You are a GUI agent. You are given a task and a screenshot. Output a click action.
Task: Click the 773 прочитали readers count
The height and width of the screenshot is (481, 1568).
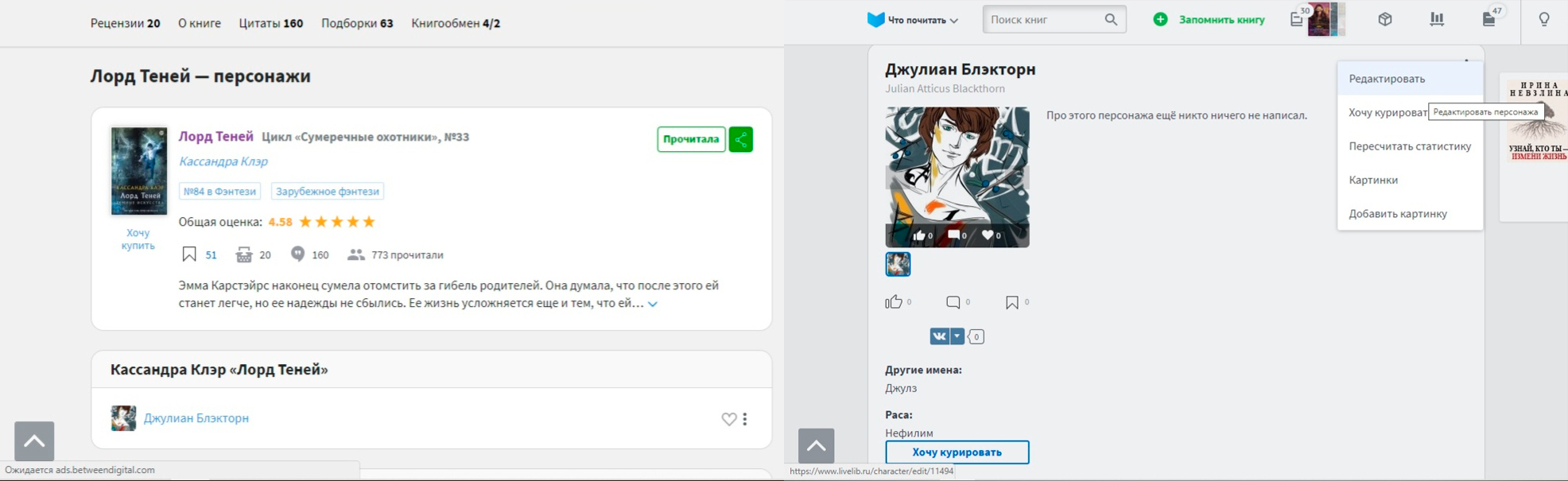point(407,255)
